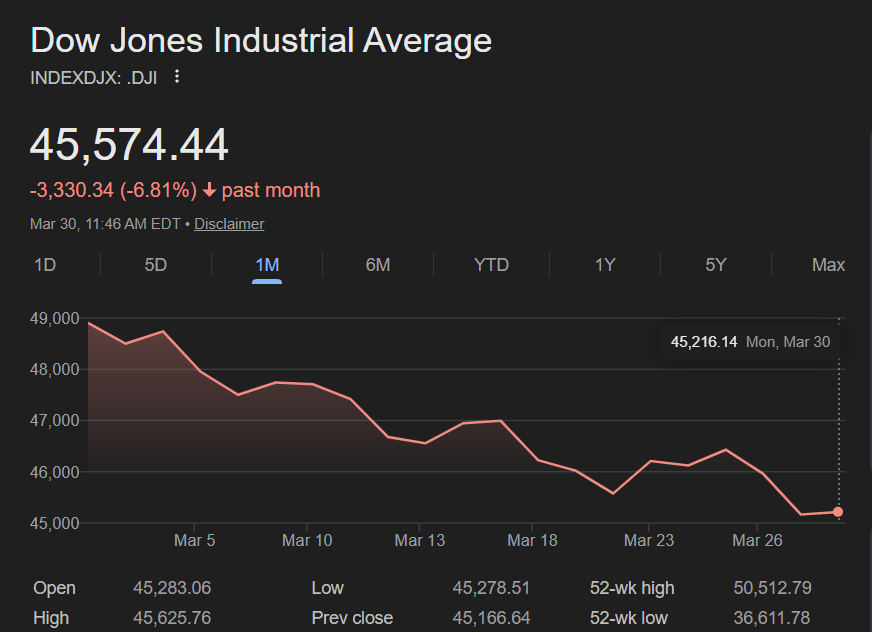Click the Mar 30 data point dot
The image size is (872, 632).
point(838,512)
